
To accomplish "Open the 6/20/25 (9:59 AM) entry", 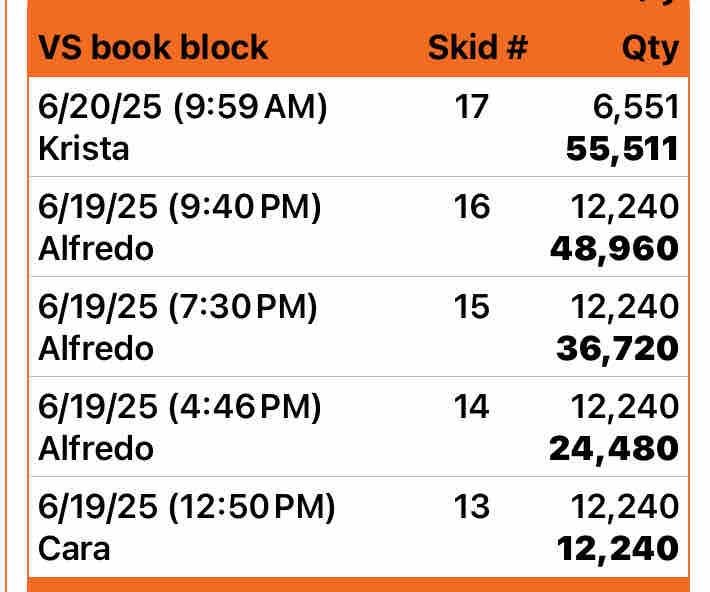I will [183, 107].
